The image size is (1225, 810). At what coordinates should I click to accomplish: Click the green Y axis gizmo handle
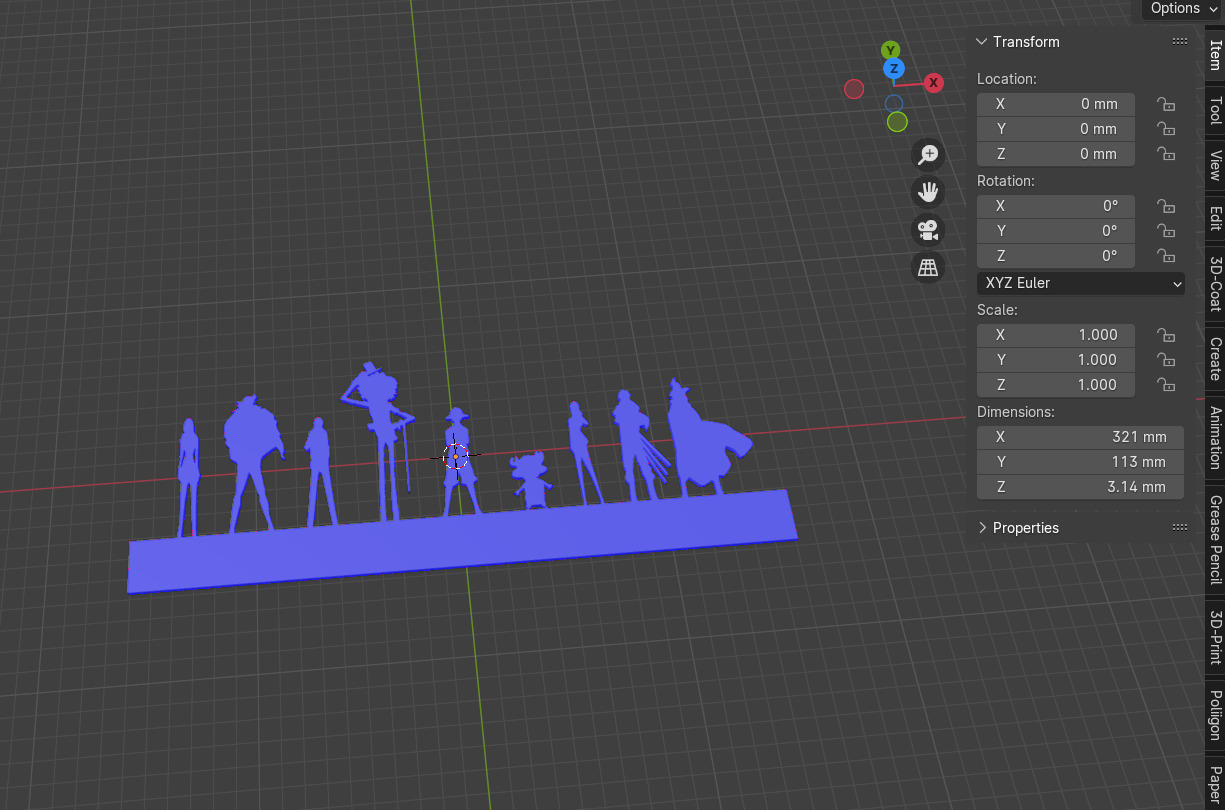click(890, 50)
